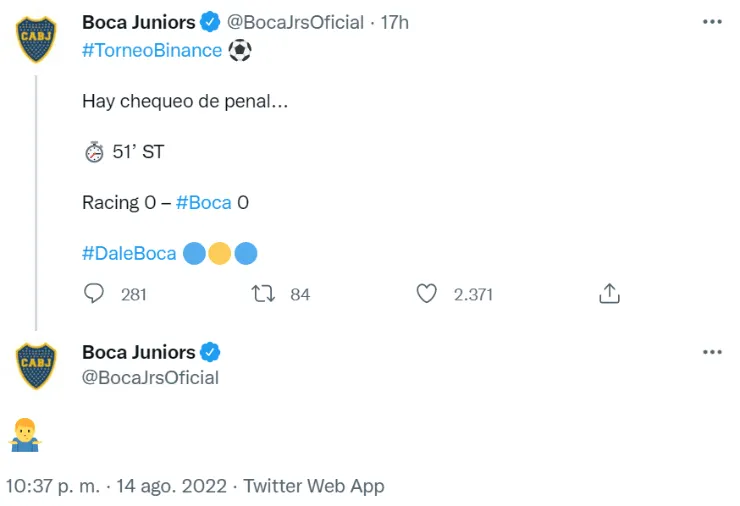Open the more options menu on second tweet
The height and width of the screenshot is (506, 740).
pyautogui.click(x=712, y=352)
